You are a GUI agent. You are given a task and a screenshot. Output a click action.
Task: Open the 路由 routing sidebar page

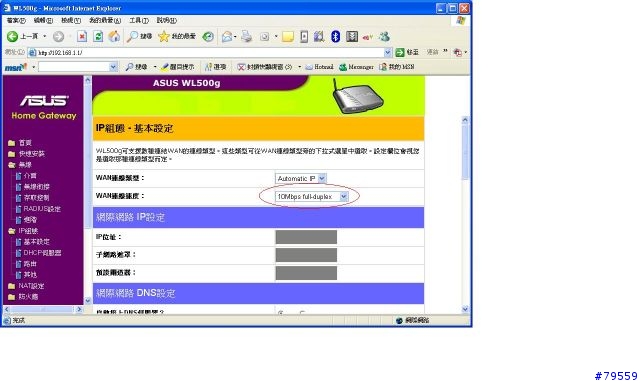[x=26, y=264]
